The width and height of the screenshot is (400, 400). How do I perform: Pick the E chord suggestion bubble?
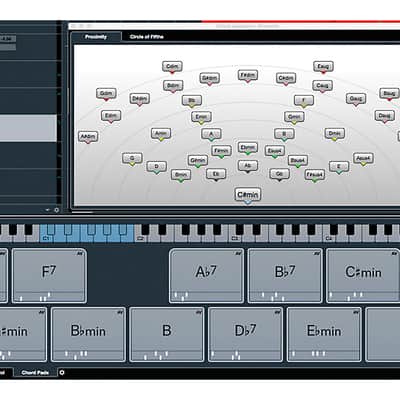click(339, 167)
